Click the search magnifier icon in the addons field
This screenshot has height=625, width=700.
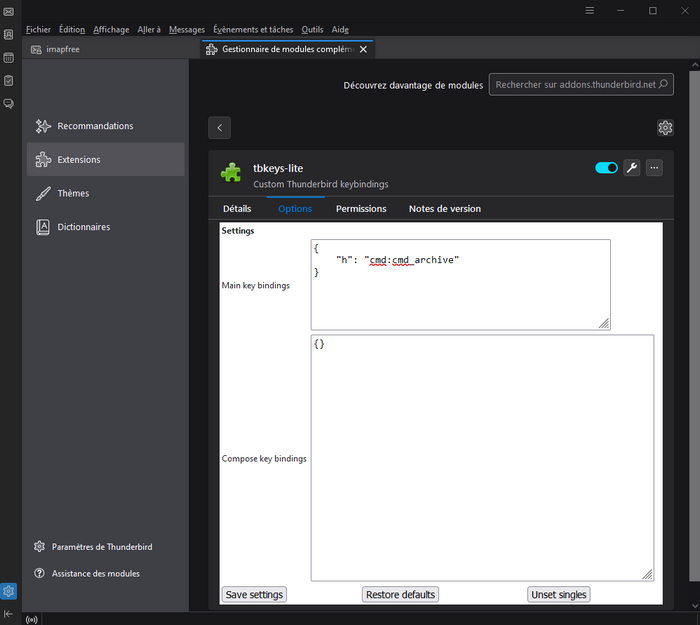tap(663, 84)
